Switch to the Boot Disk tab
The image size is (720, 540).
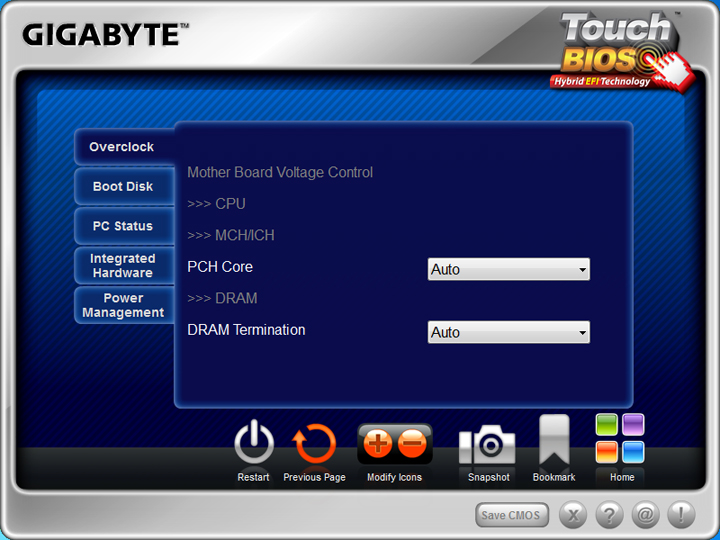tap(122, 187)
